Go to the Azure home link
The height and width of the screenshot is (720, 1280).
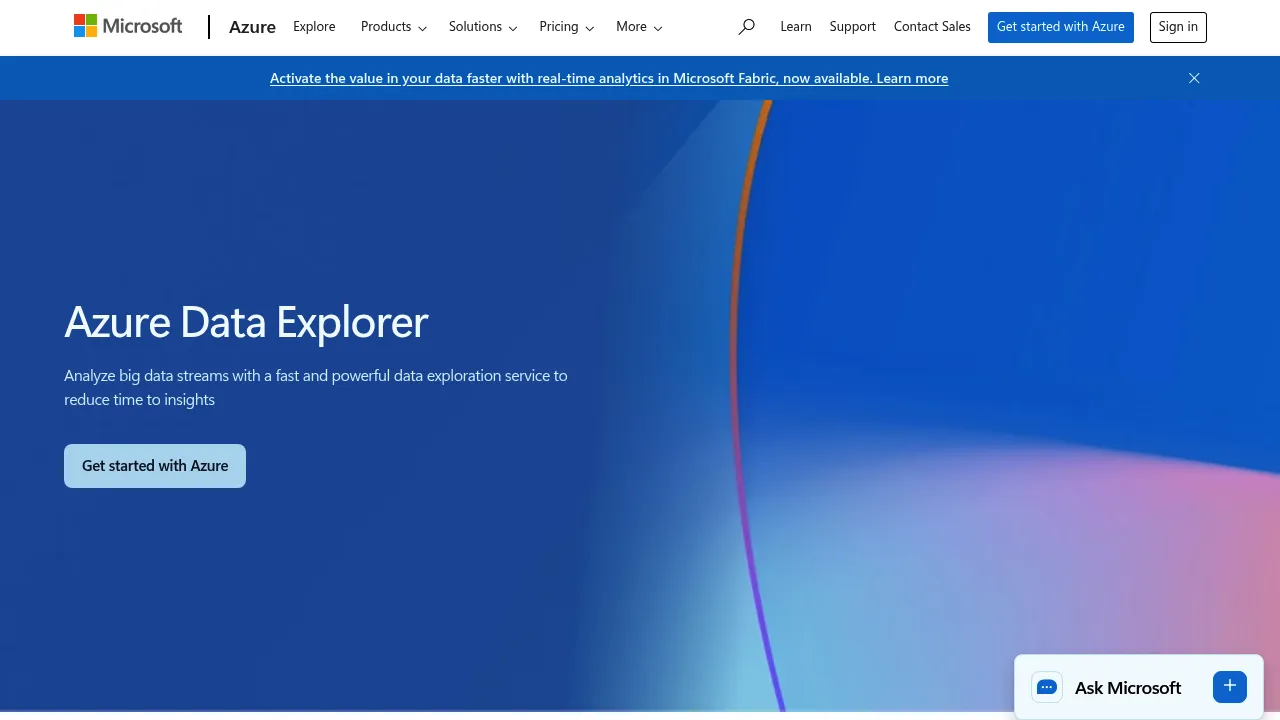(x=252, y=27)
